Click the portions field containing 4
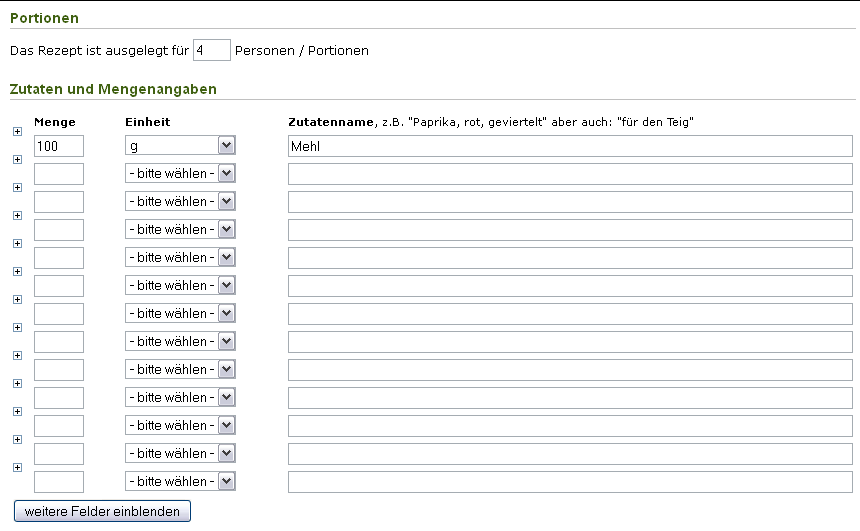 click(x=211, y=50)
